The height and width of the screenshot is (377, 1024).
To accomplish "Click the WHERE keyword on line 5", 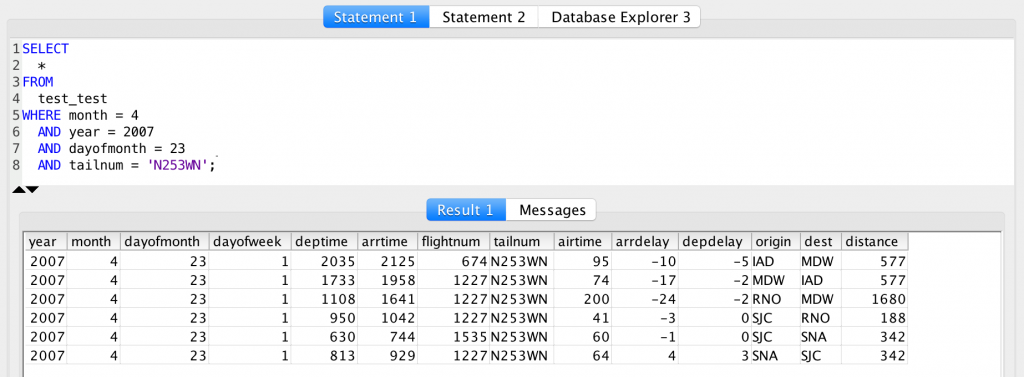I will point(42,116).
